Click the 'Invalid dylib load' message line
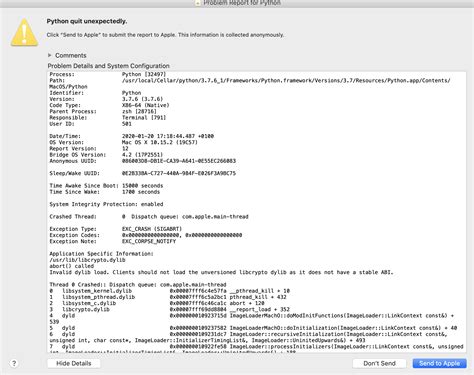 [221, 272]
